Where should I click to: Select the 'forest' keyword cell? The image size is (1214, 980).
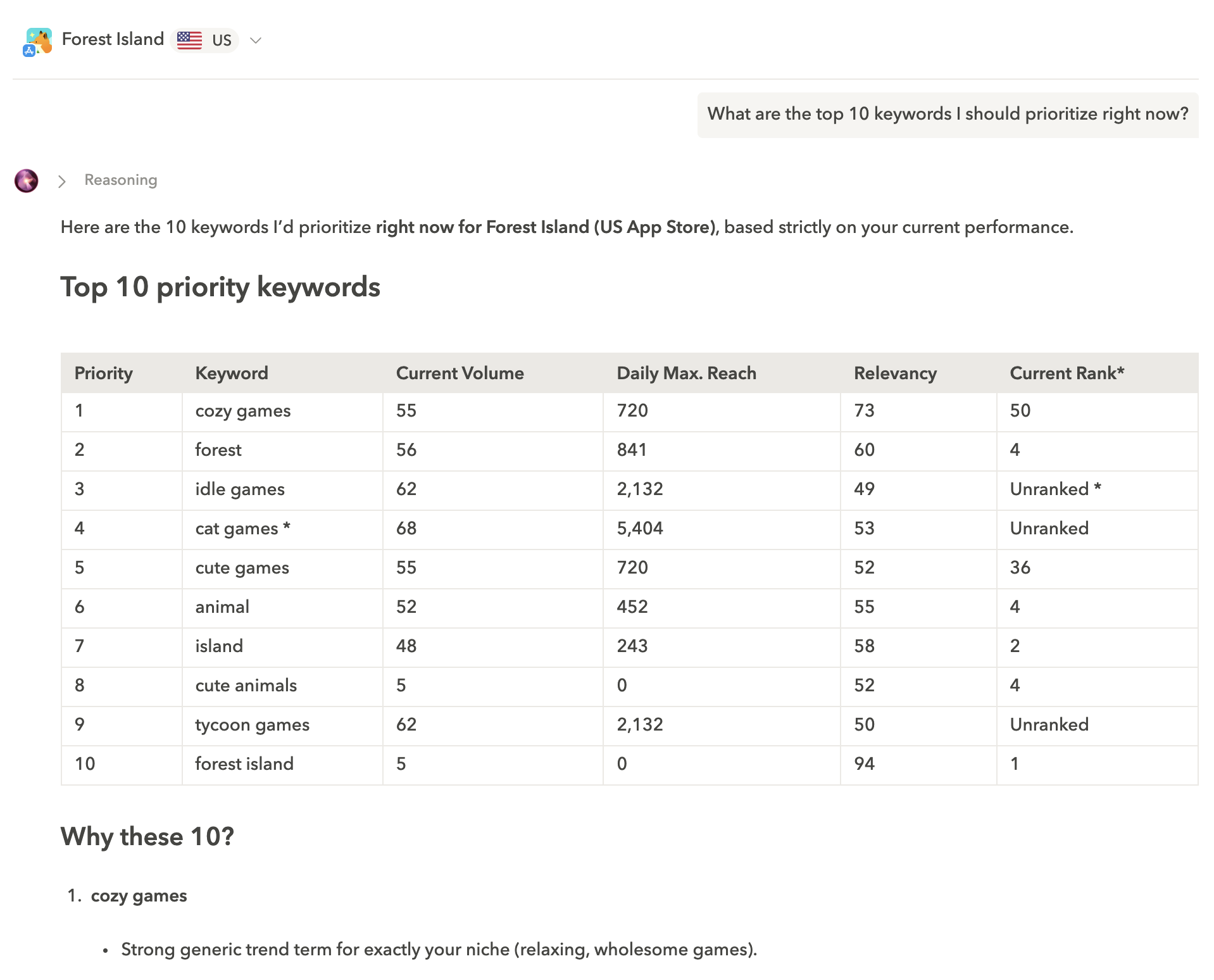[282, 451]
